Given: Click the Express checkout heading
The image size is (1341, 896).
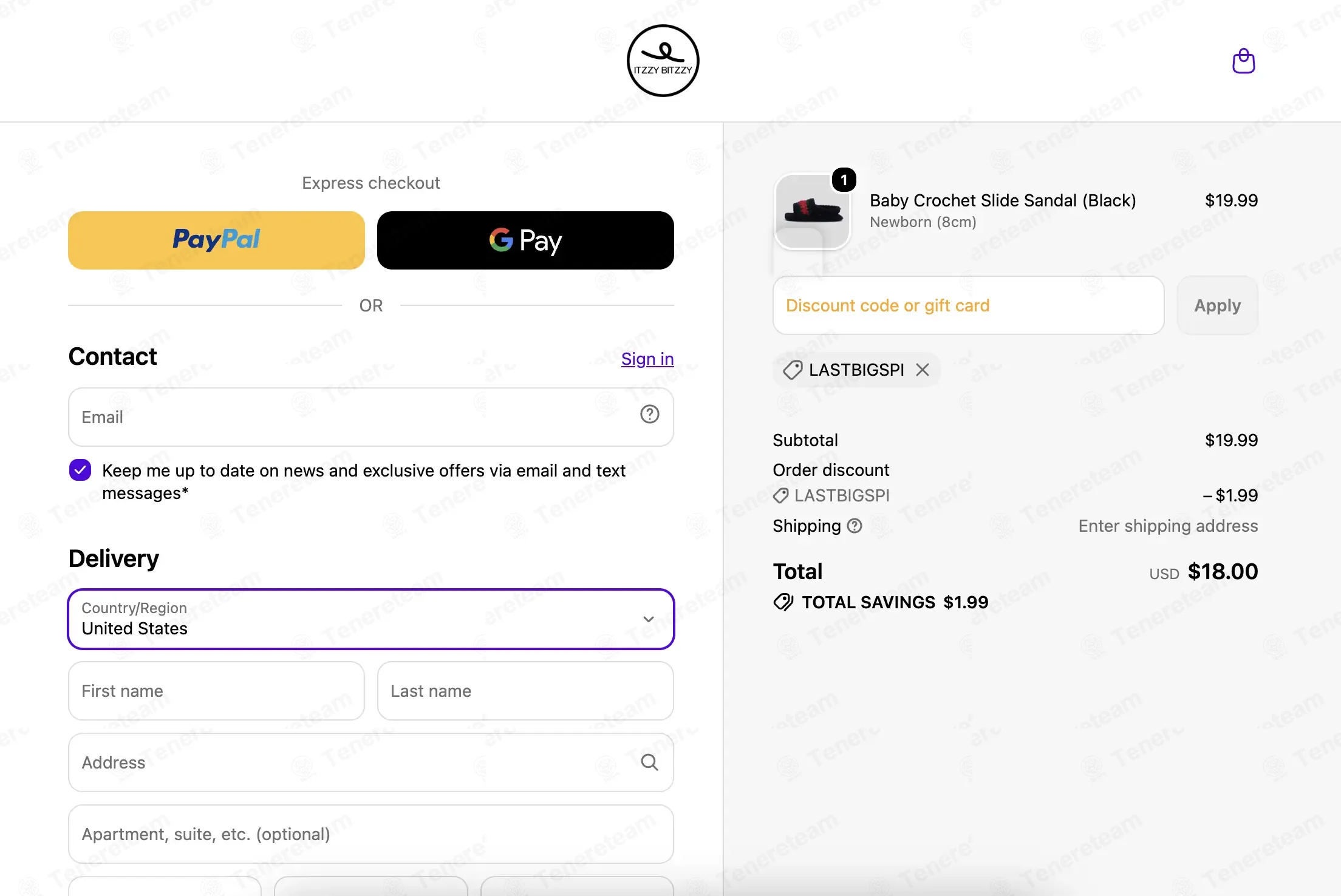Looking at the screenshot, I should 370,183.
